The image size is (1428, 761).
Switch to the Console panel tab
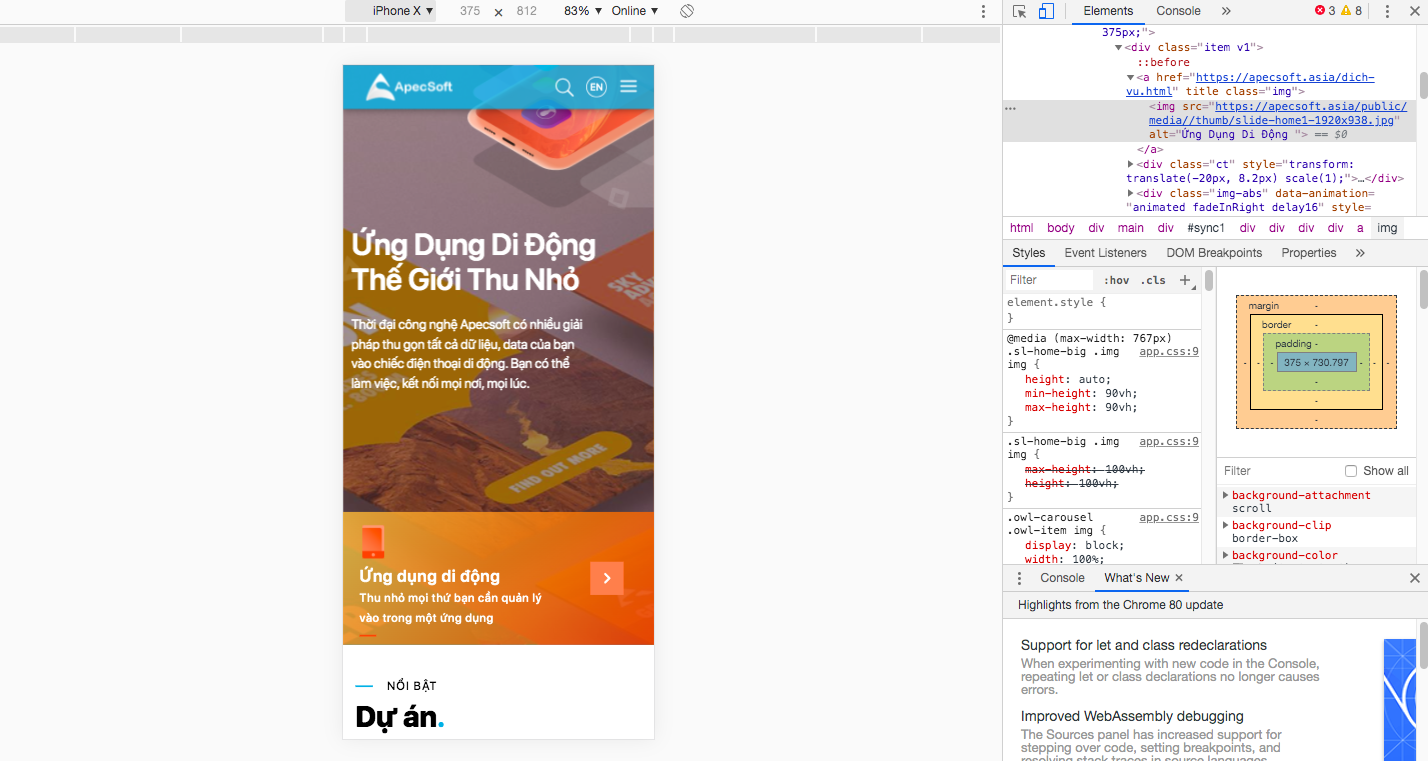(1178, 11)
